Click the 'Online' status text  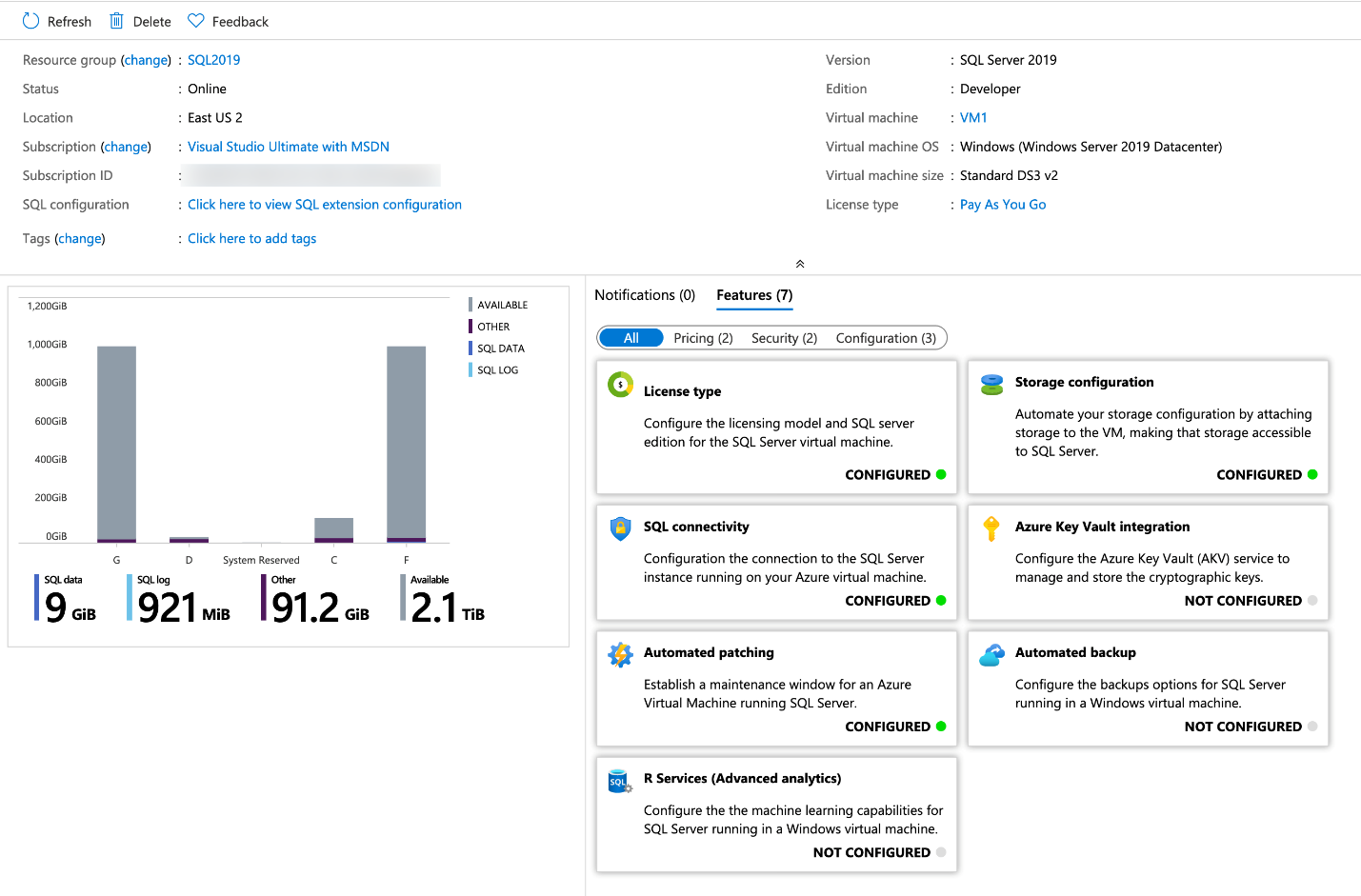207,89
